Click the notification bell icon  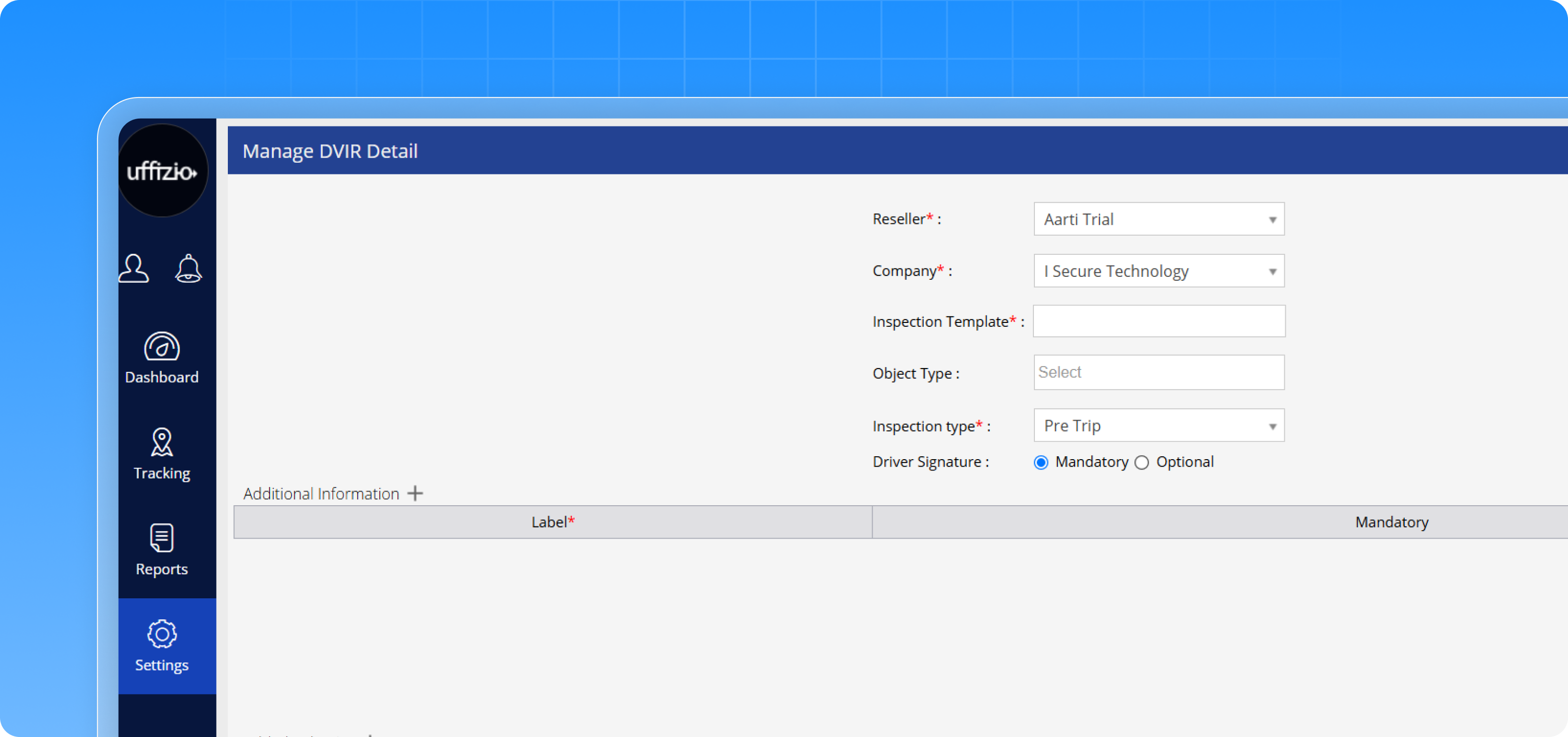(188, 269)
